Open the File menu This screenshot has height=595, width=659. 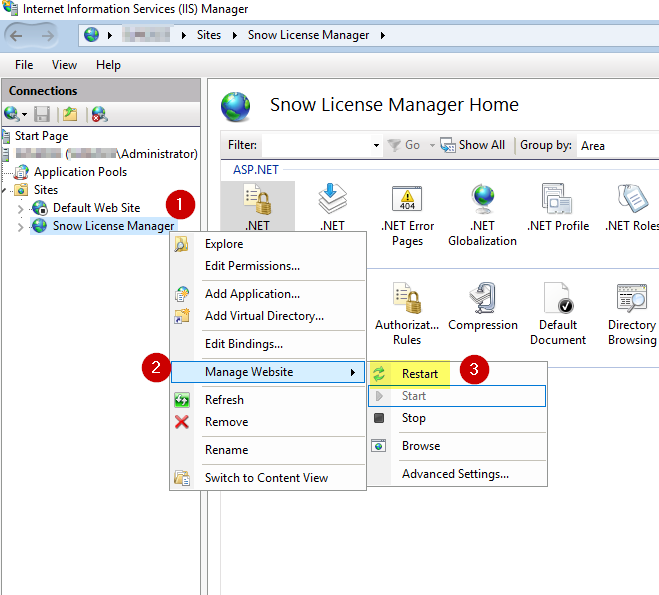(x=24, y=65)
